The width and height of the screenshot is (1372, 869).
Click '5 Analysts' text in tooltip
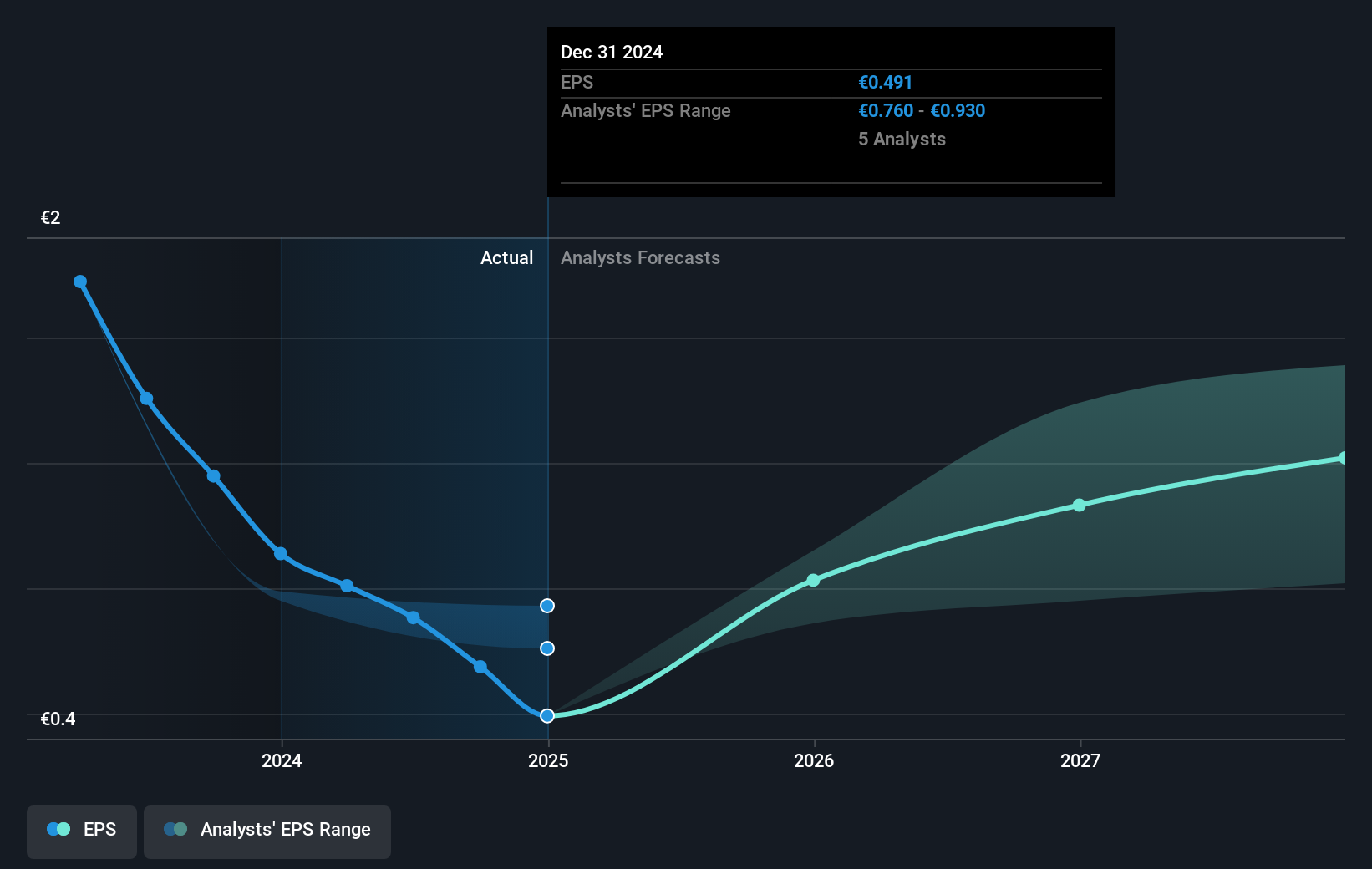pyautogui.click(x=902, y=140)
